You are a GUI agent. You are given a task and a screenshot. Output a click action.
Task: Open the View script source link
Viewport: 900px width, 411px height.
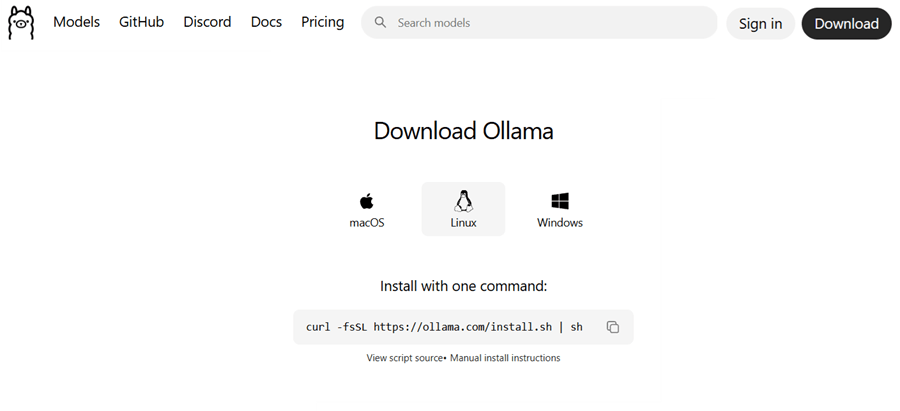point(404,358)
